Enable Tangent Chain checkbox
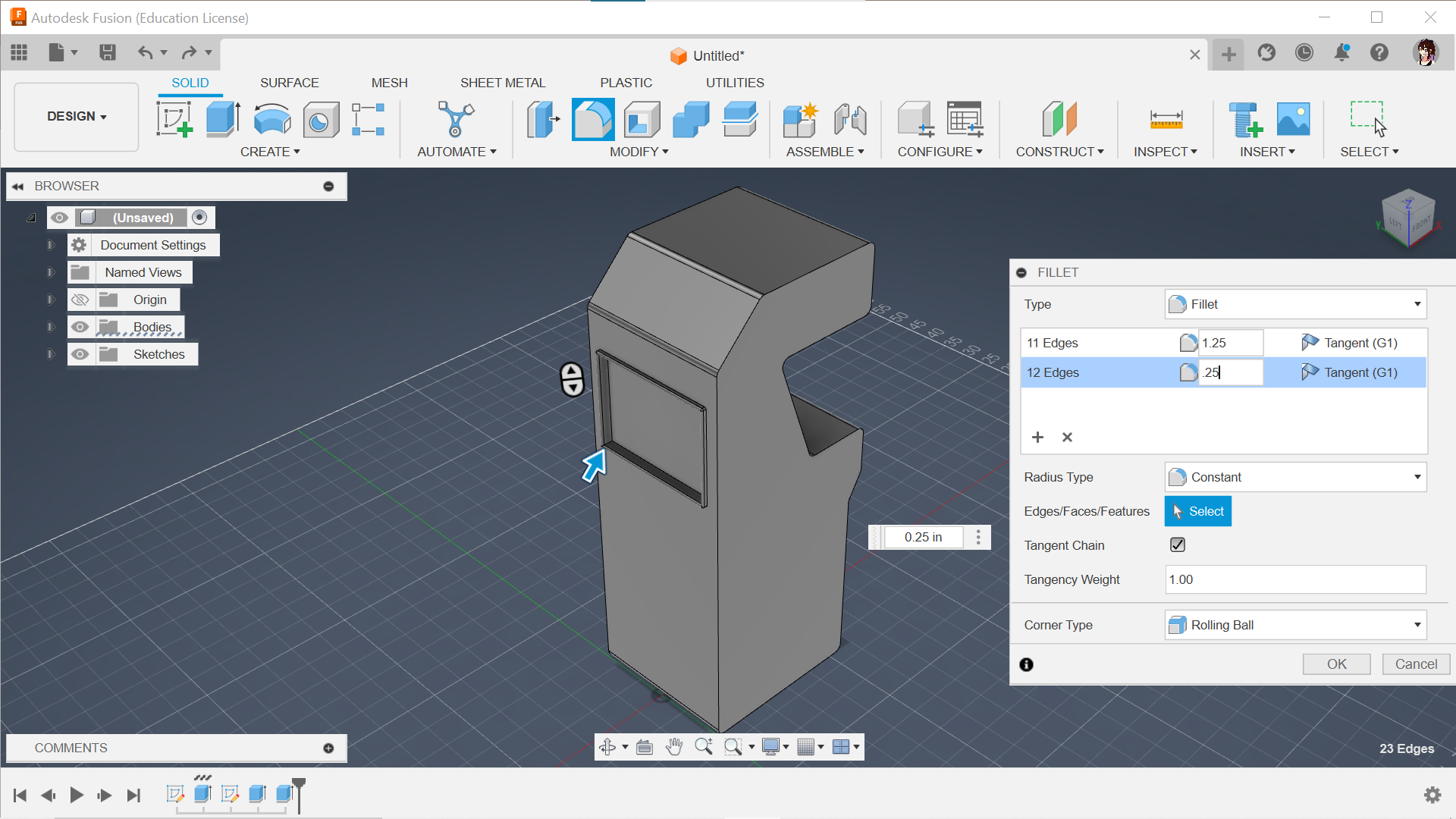The height and width of the screenshot is (819, 1456). (1177, 544)
